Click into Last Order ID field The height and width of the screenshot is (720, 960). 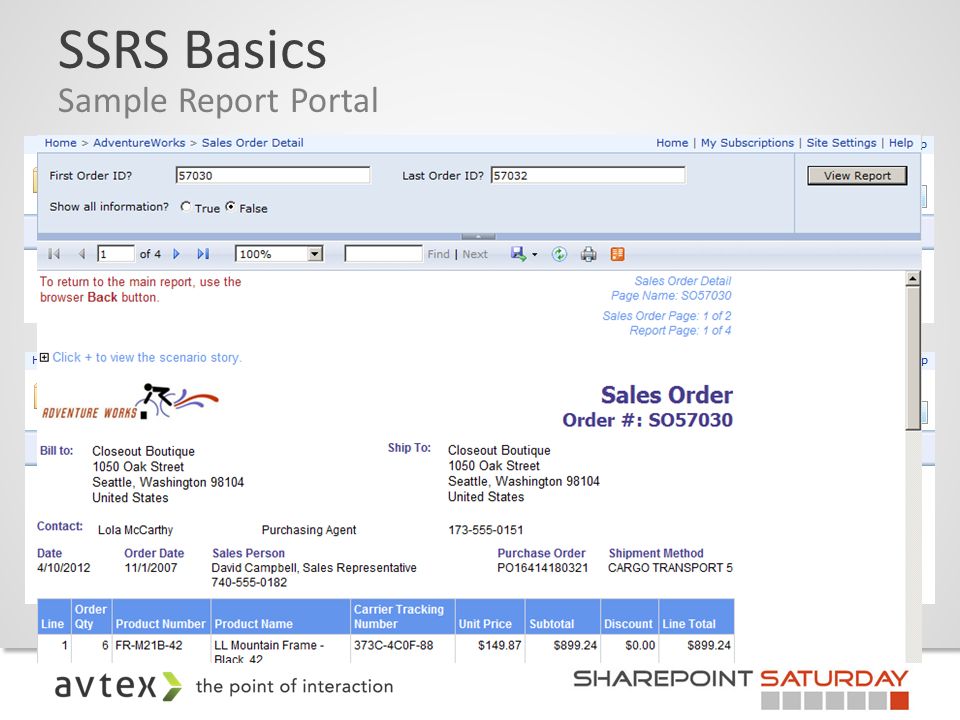[588, 175]
